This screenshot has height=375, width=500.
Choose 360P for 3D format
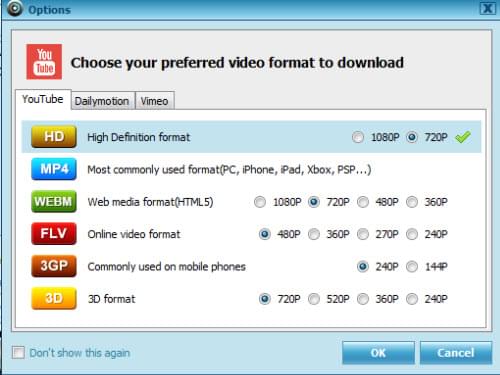tap(363, 299)
